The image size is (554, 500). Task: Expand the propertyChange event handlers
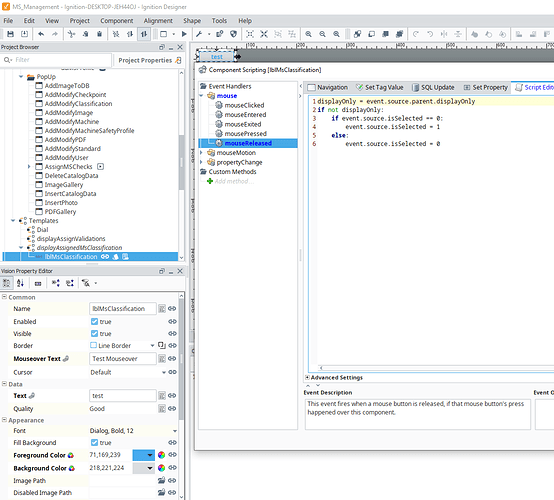coord(202,162)
